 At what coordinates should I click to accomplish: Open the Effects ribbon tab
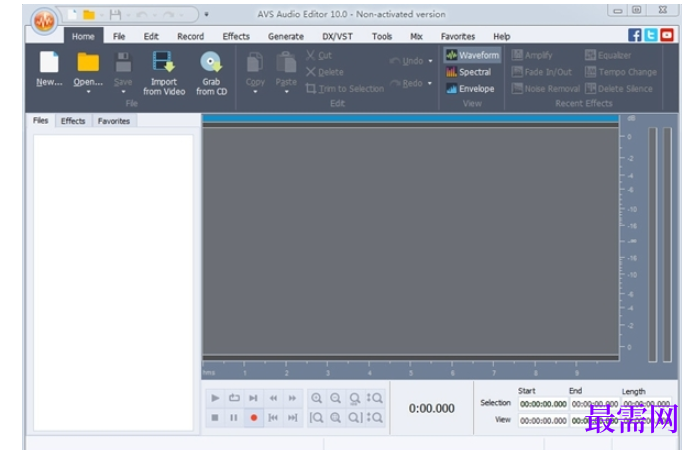coord(236,36)
